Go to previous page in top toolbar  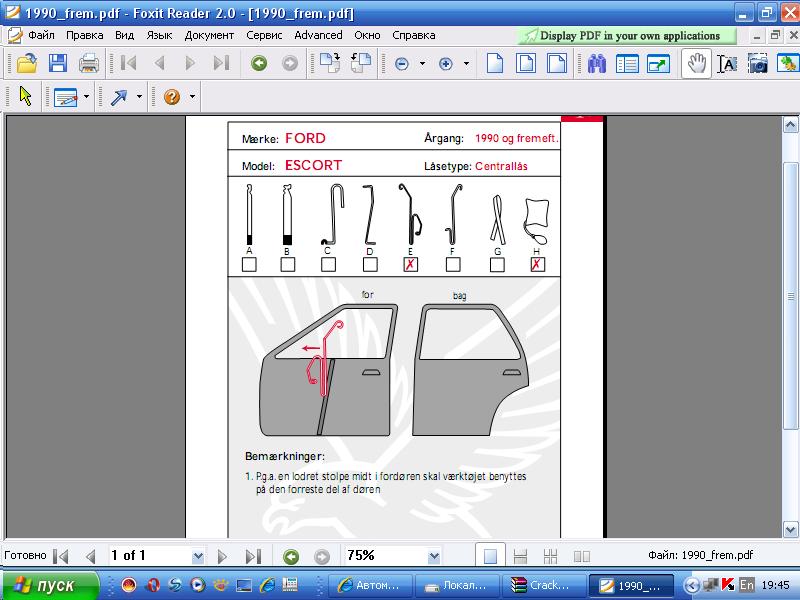tap(159, 63)
